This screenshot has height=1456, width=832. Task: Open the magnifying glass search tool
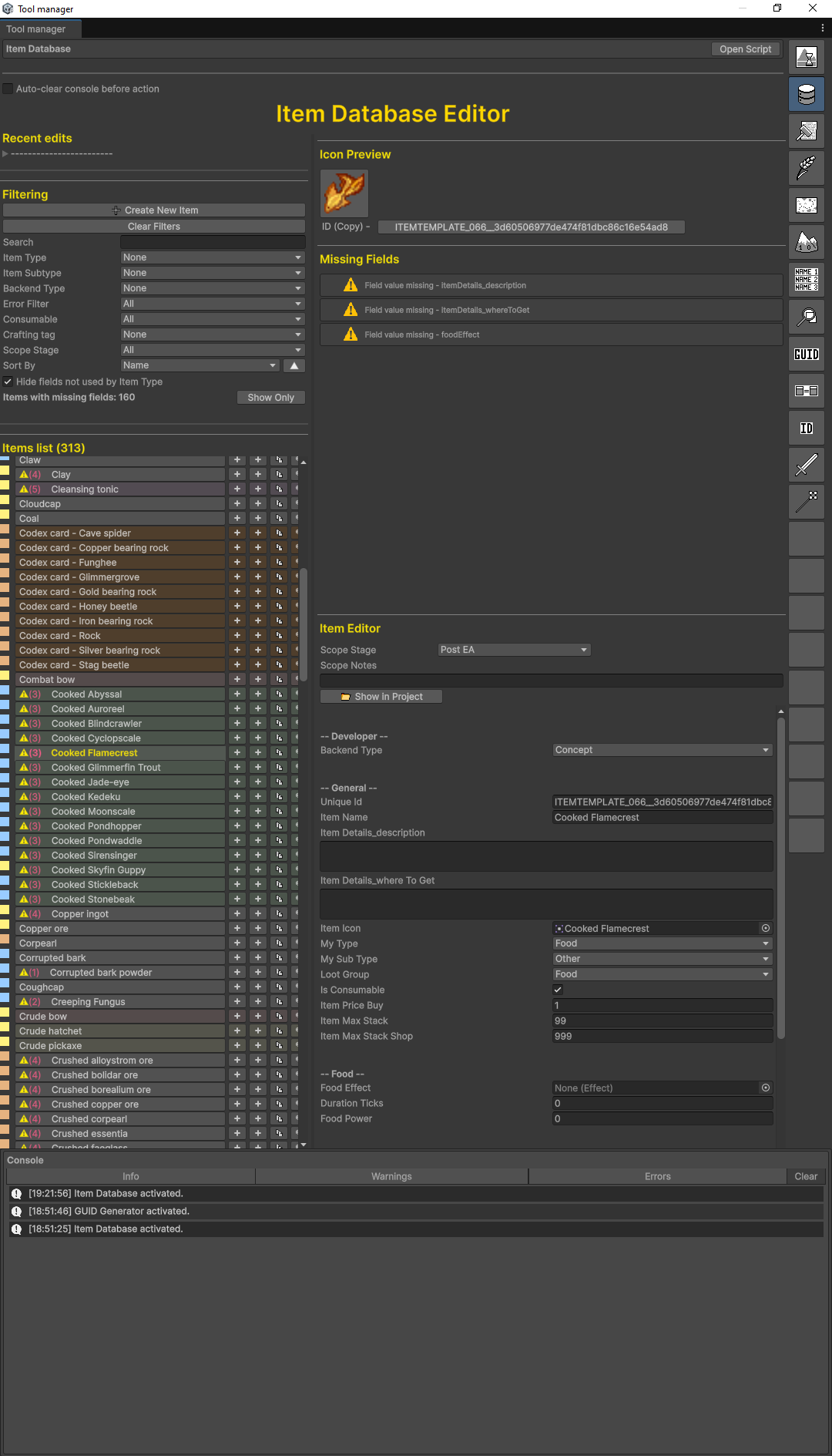click(807, 316)
